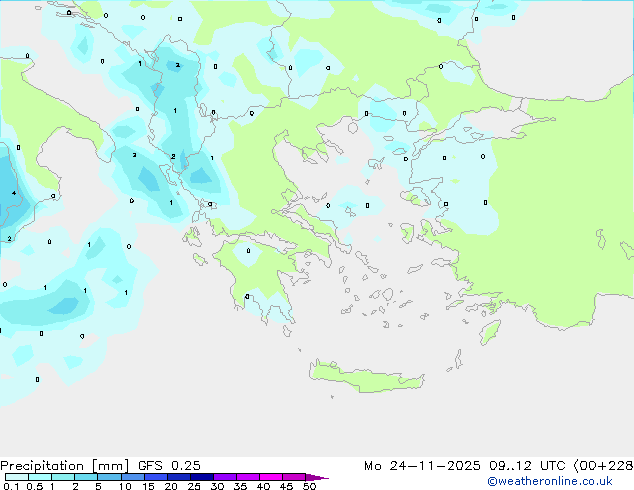Pick the 15–20 mm legend color swatch
Viewport: 634px width, 490px height.
pyautogui.click(x=156, y=477)
